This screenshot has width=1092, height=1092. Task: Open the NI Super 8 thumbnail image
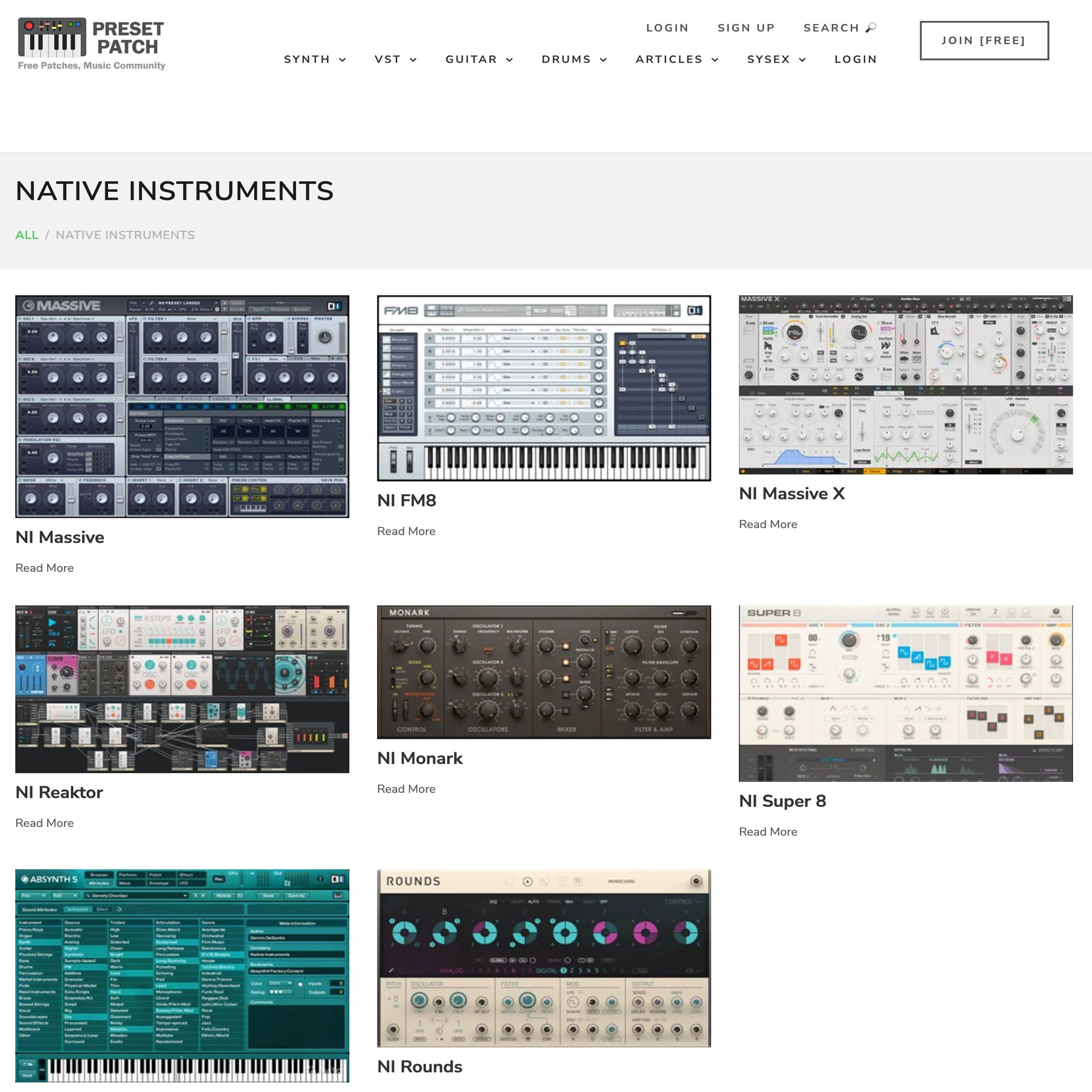[905, 693]
